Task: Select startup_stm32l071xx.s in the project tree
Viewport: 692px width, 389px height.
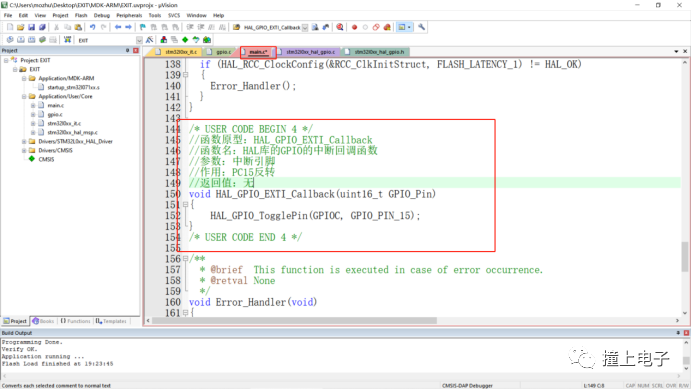Action: point(73,87)
